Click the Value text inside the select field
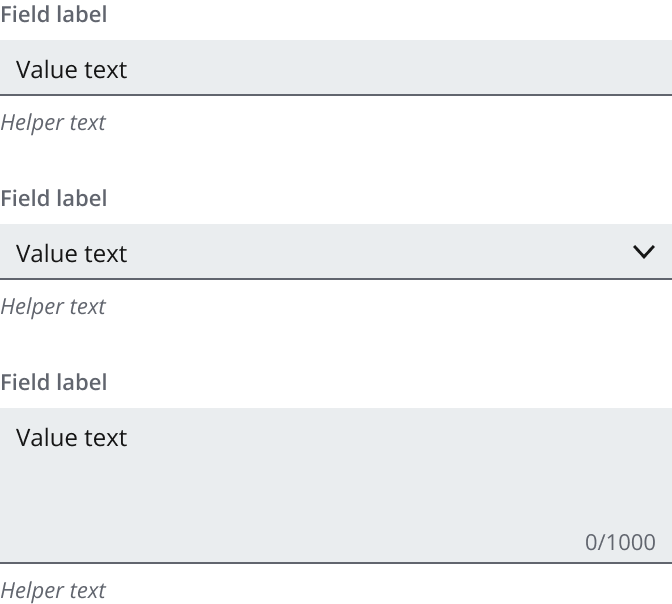This screenshot has height=604, width=672. click(72, 254)
